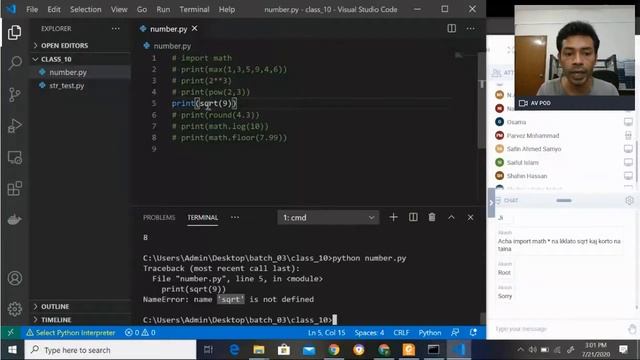Select the Terminal panel tab

(202, 218)
